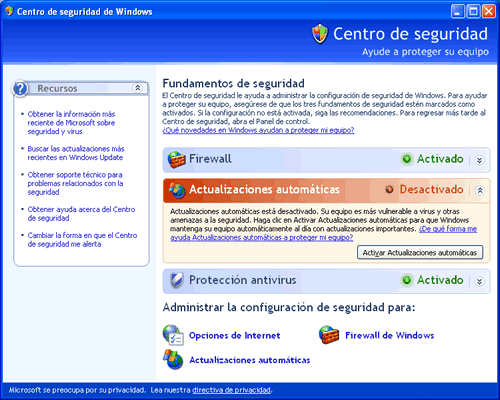Click the Actualizaciones automáticas globe icon in orange header
Viewport: 500px width, 400px height.
[177, 190]
